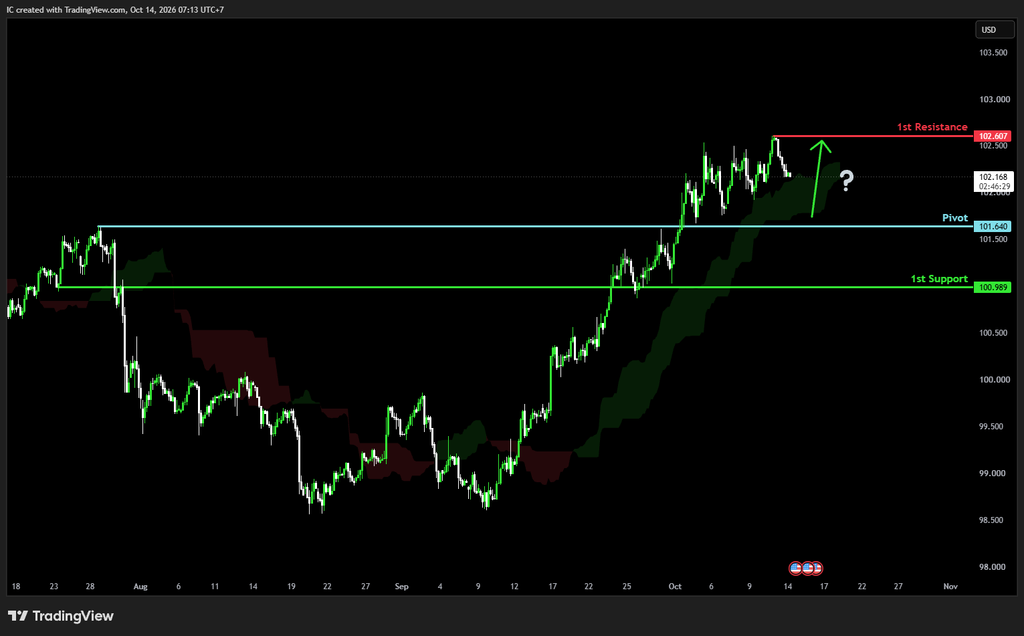Click the "Sep" date axis label
Viewport: 1024px width, 636px height.
[402, 586]
